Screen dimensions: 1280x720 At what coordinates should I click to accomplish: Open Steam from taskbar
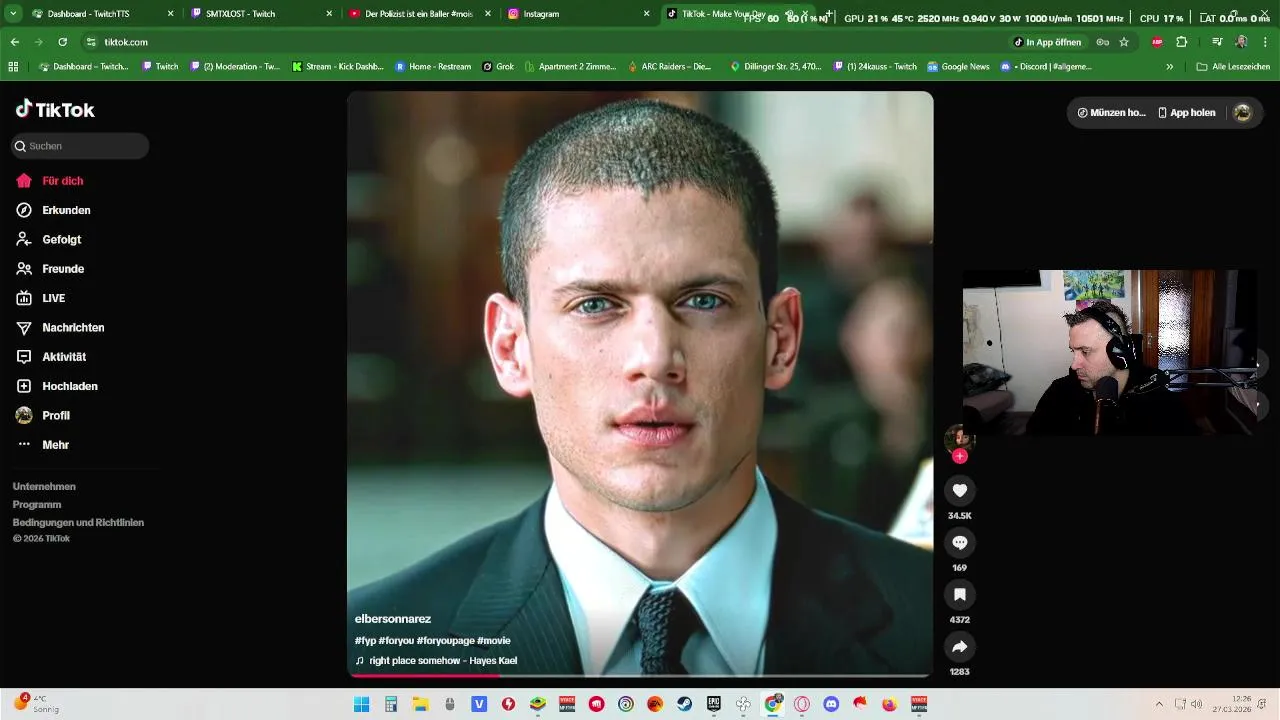coord(684,704)
